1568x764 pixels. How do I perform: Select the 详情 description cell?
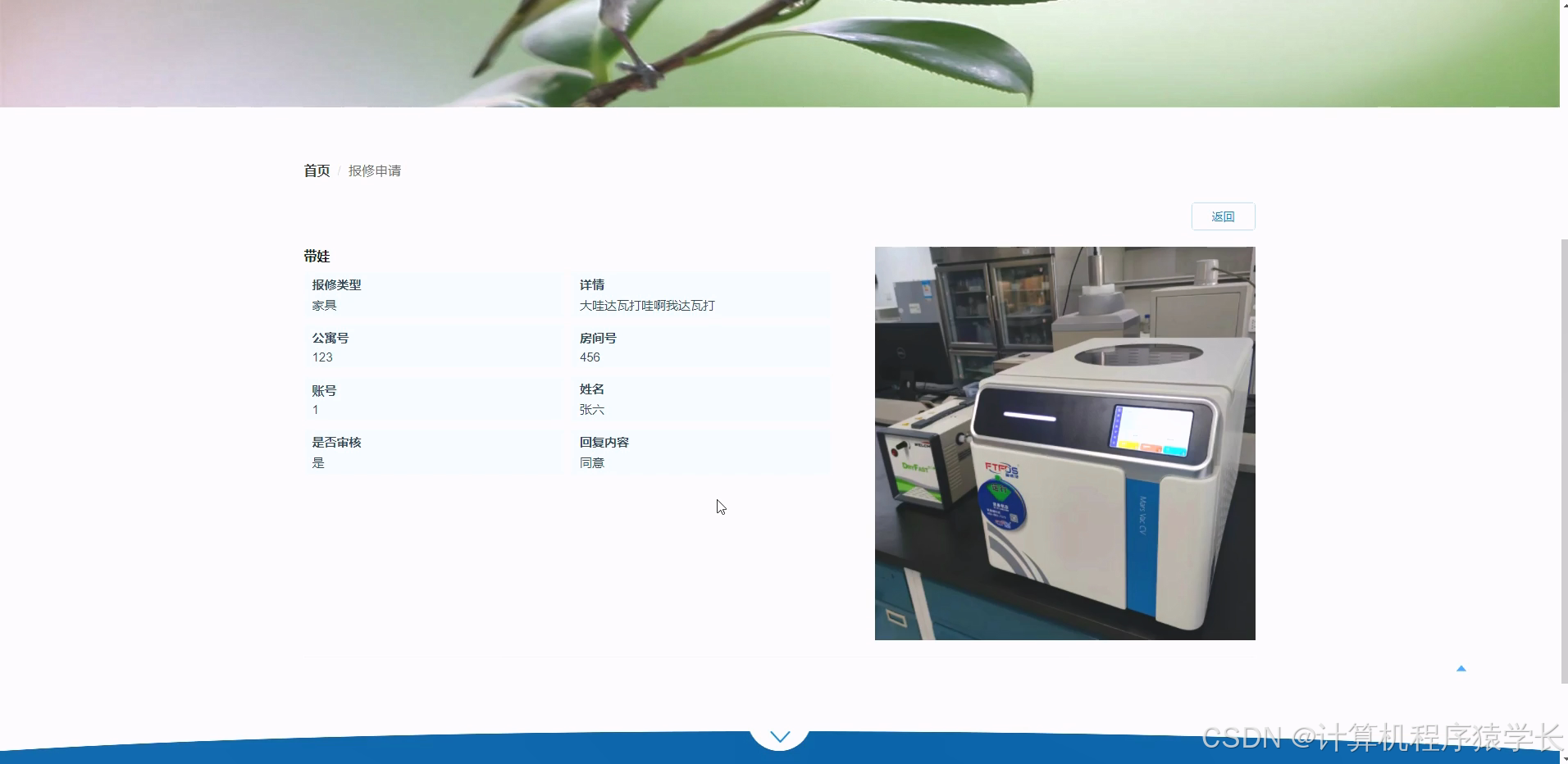pyautogui.click(x=701, y=295)
